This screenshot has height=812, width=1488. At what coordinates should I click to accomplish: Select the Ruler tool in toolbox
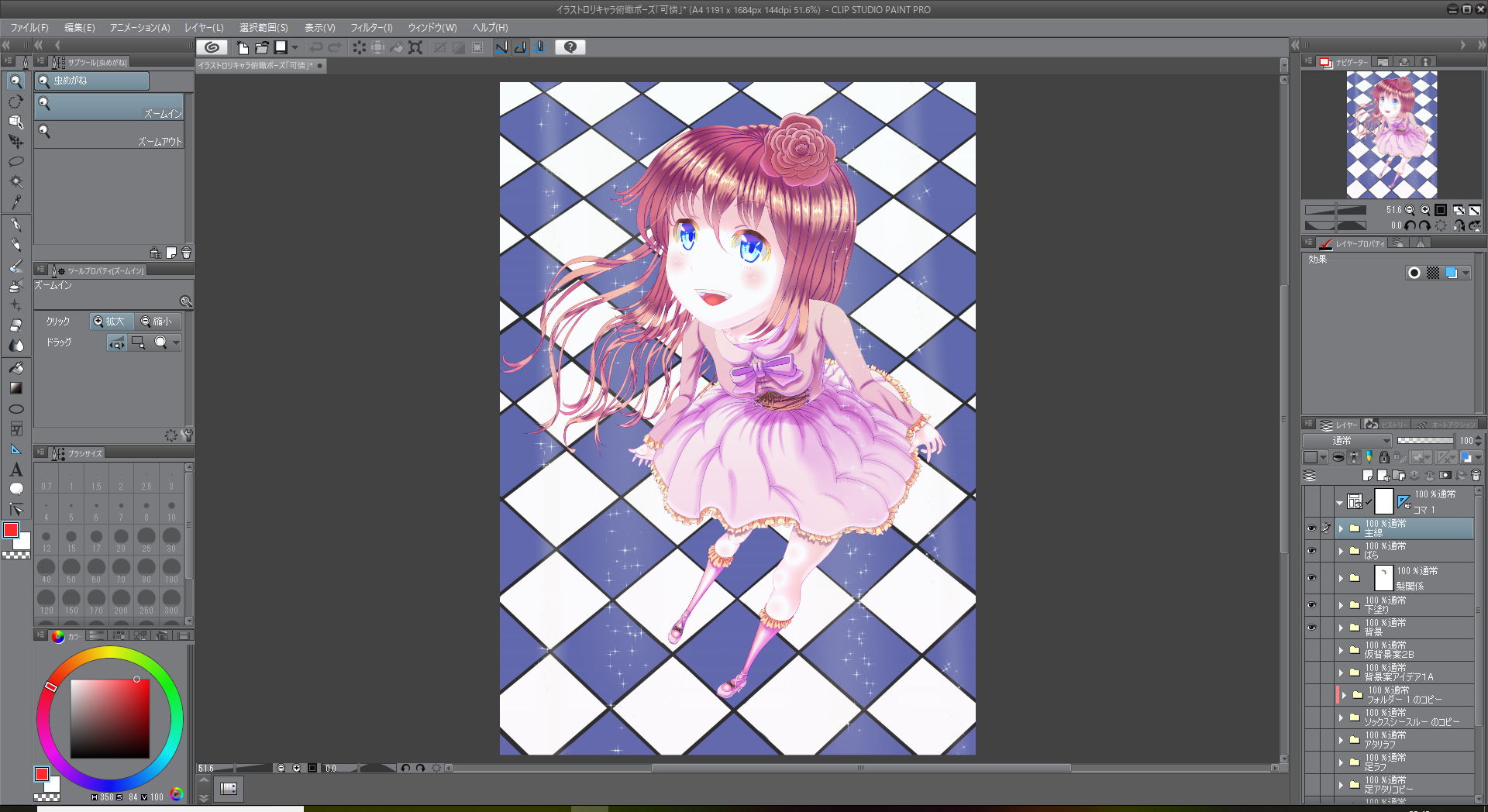pyautogui.click(x=15, y=449)
